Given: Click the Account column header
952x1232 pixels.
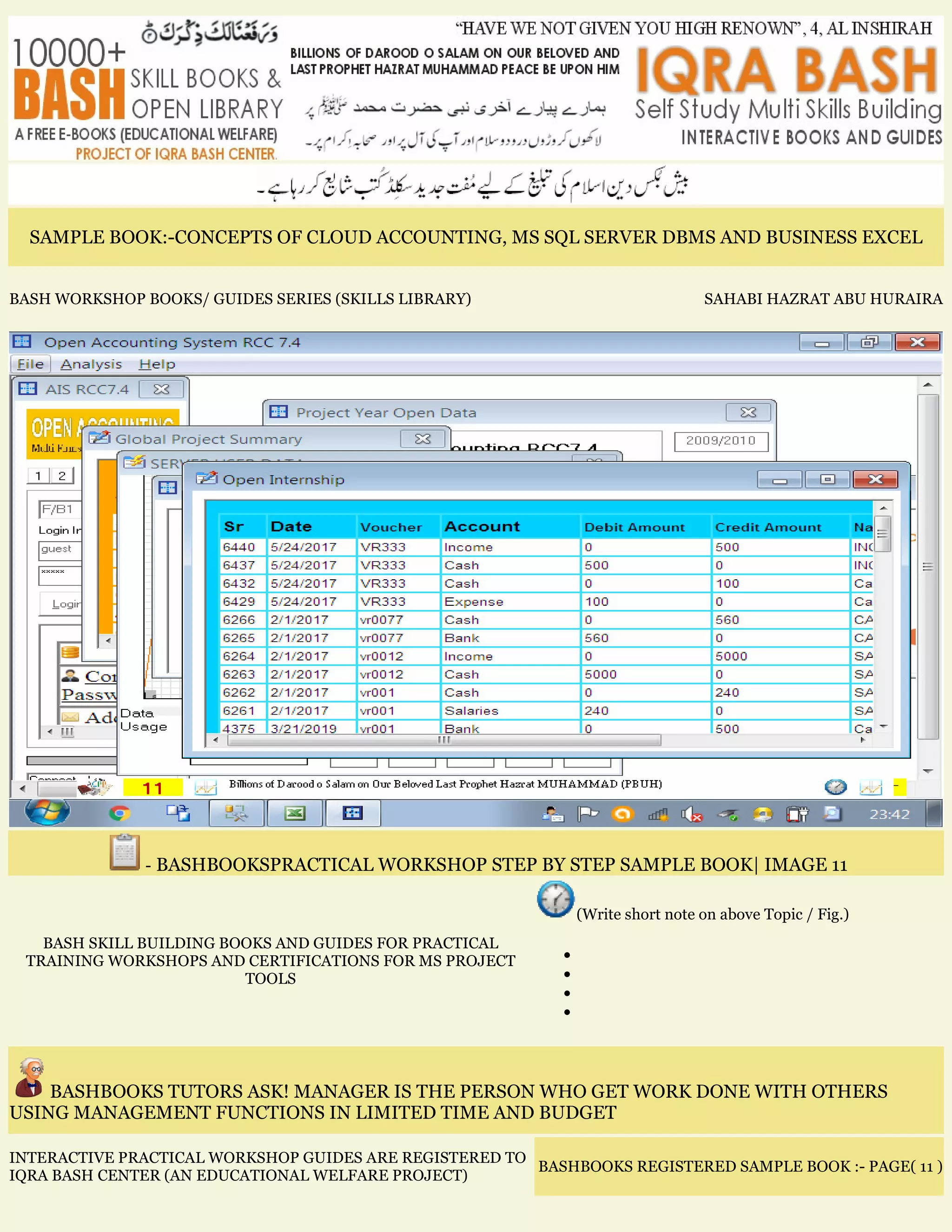Looking at the screenshot, I should click(510, 526).
